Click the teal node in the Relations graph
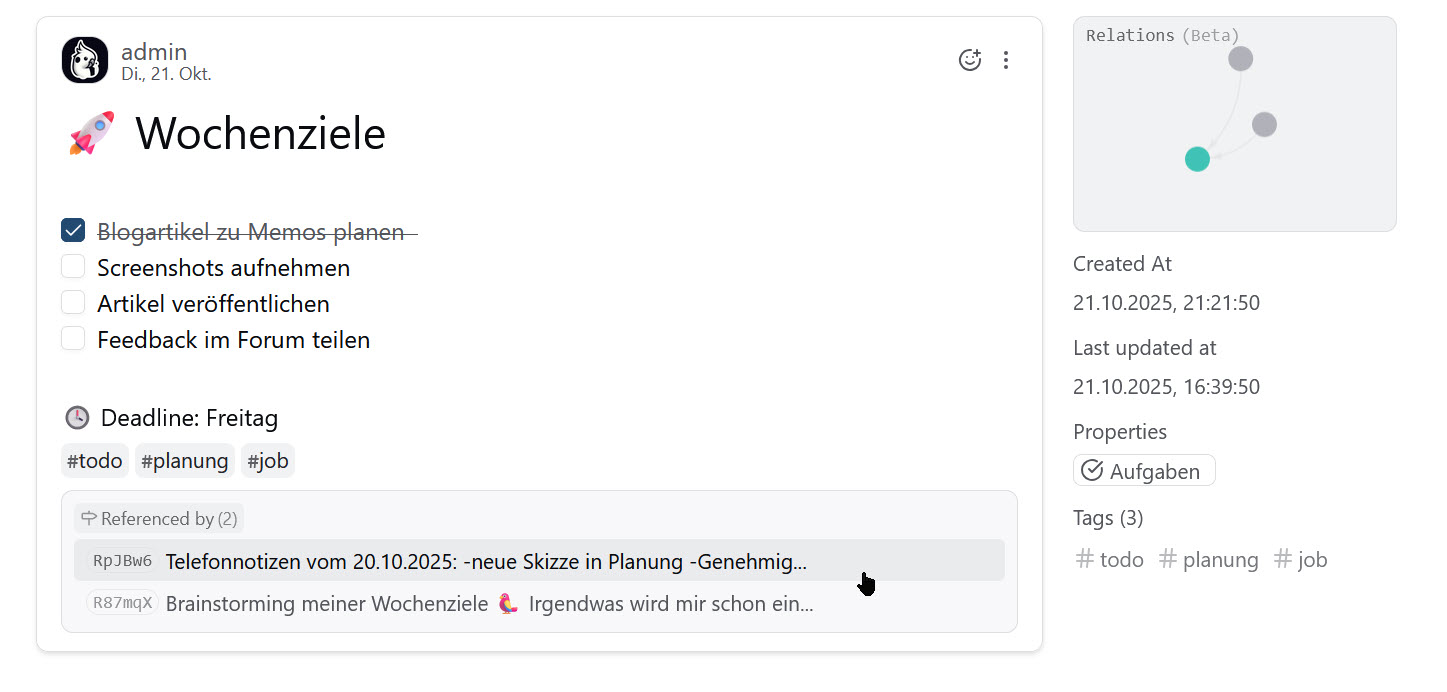Image resolution: width=1447 pixels, height=692 pixels. point(1197,159)
